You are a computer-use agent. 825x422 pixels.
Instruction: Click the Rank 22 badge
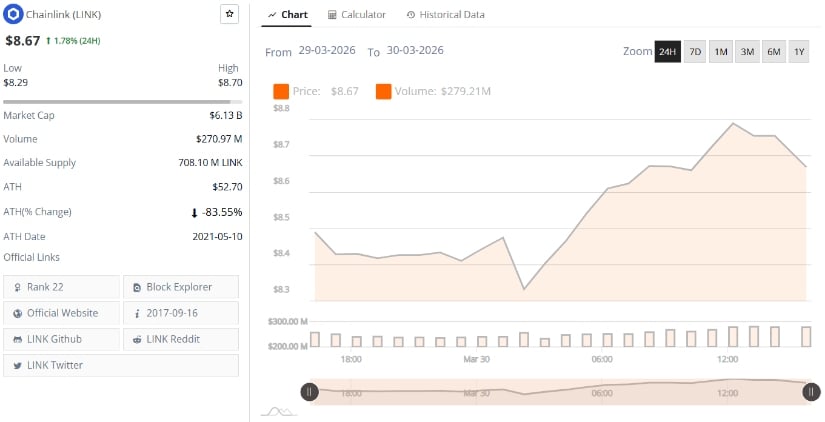coord(62,287)
